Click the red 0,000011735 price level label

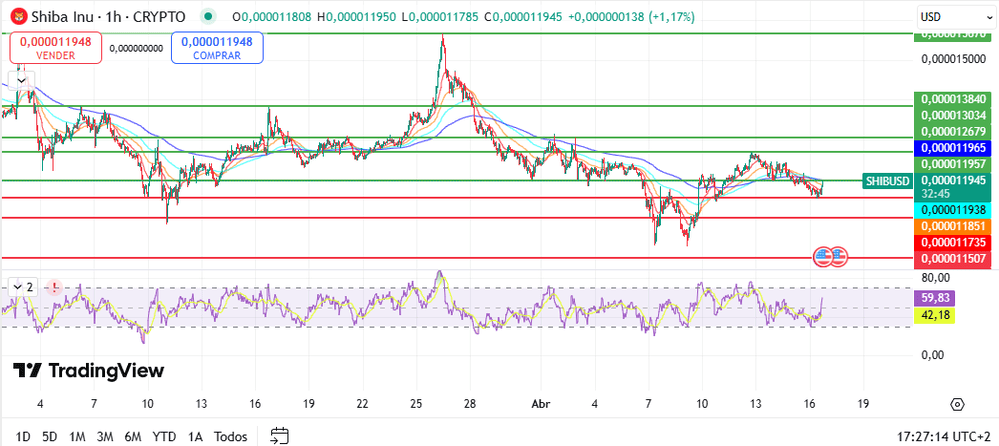click(x=953, y=243)
